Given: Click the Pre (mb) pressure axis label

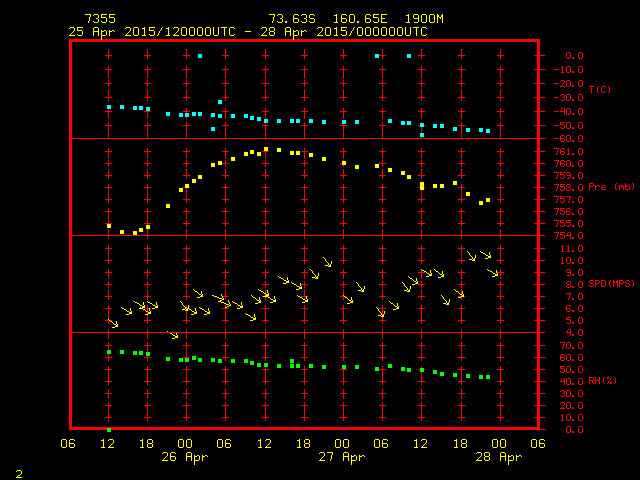Looking at the screenshot, I should coord(607,187).
